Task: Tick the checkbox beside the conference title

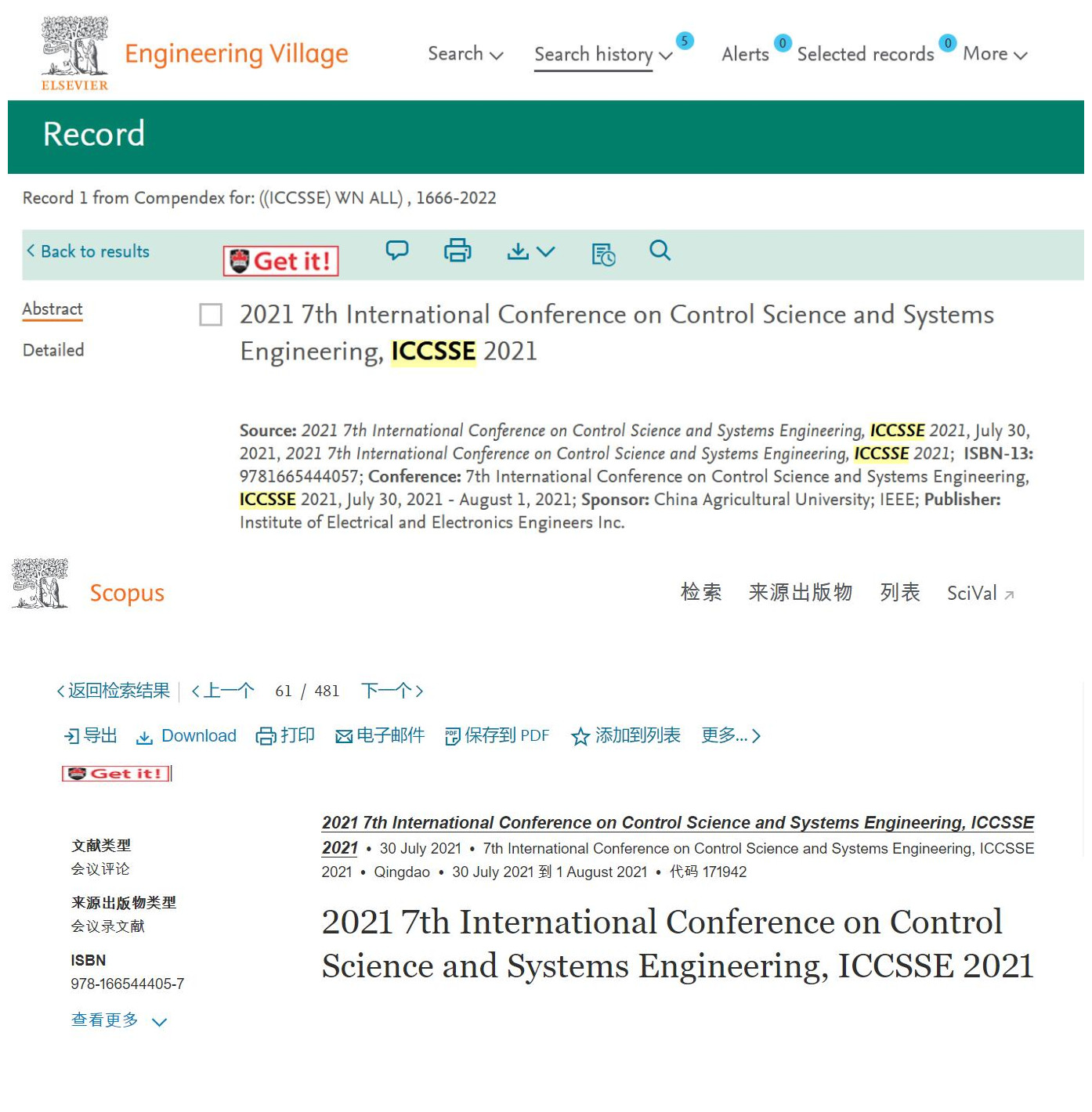Action: coord(211,315)
